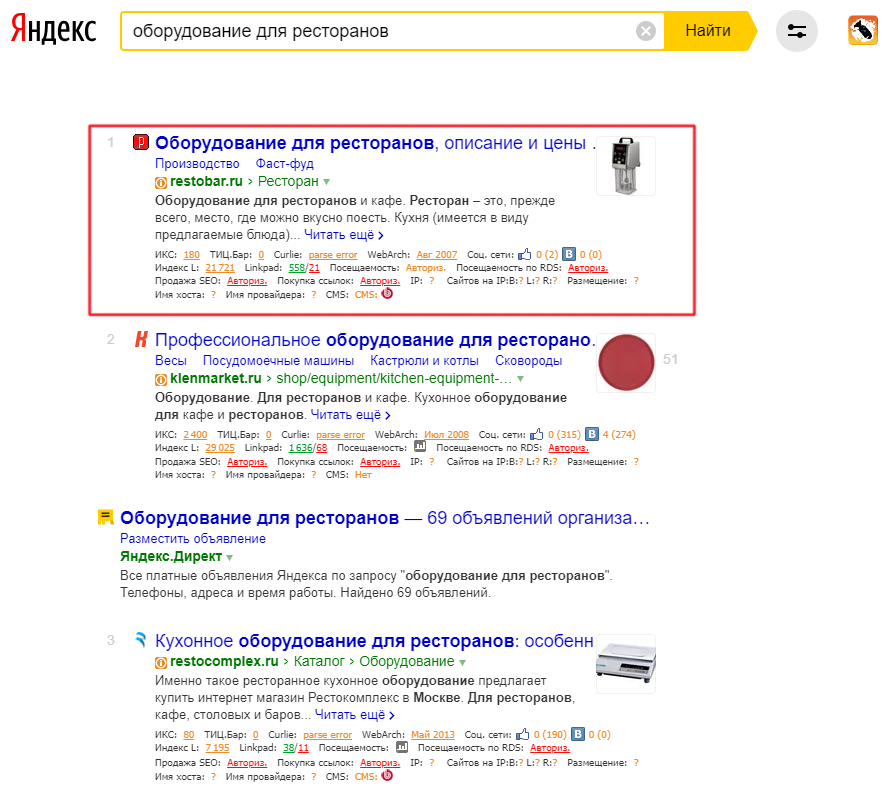Open WebArch link Авг 2007 in first result
This screenshot has width=889, height=788.
pyautogui.click(x=437, y=253)
